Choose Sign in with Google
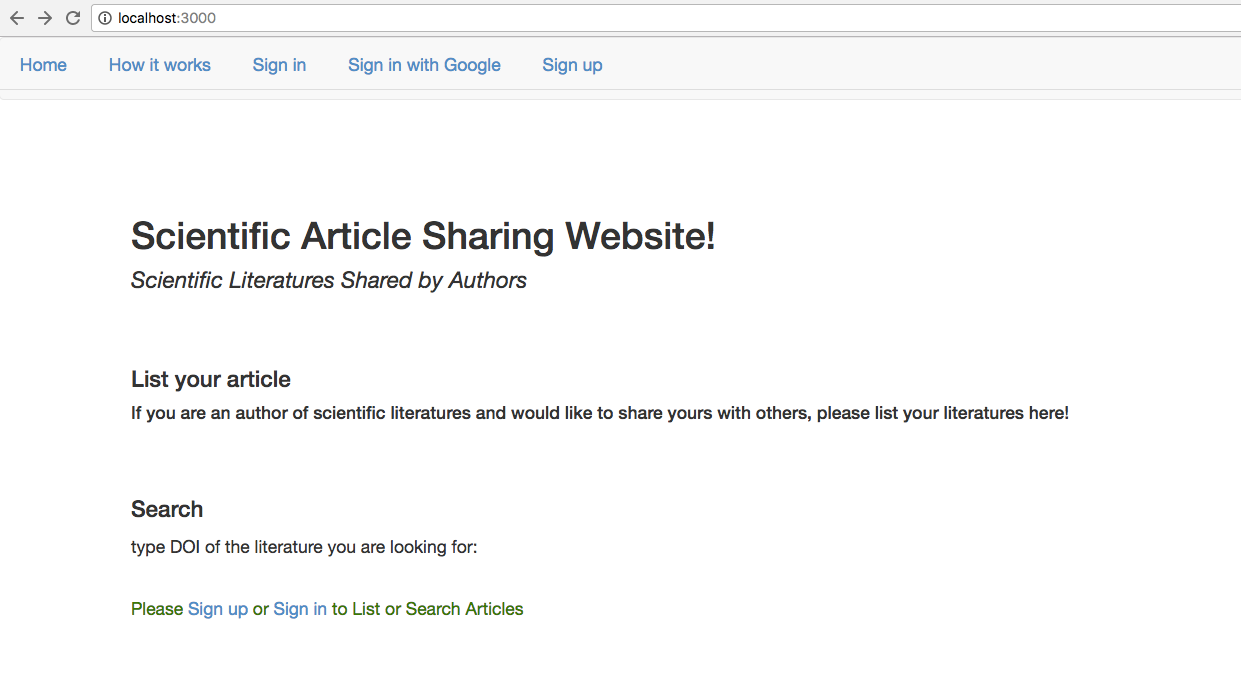This screenshot has height=673, width=1241. (x=424, y=65)
